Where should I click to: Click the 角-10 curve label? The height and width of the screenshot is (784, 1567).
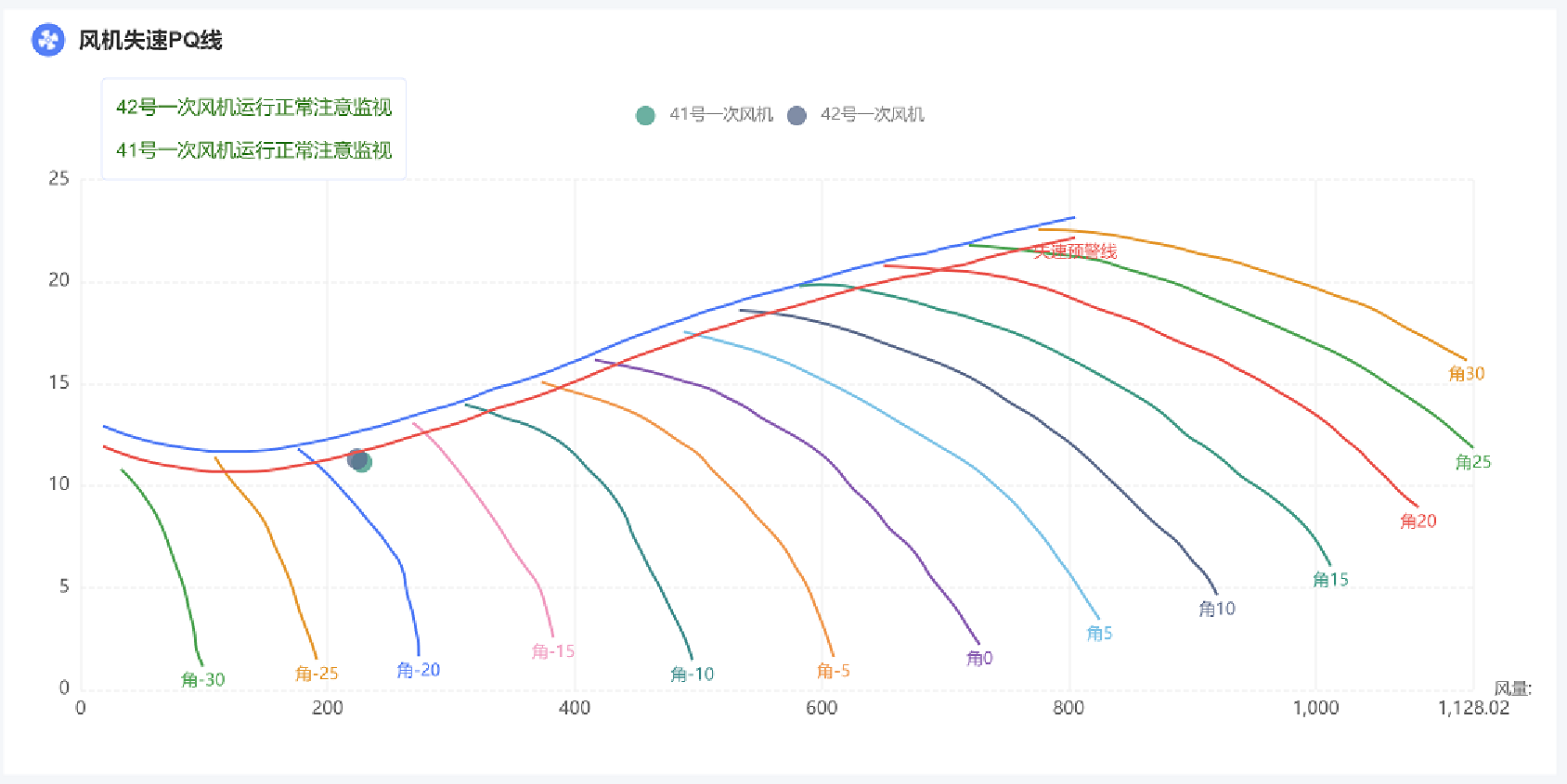(693, 675)
